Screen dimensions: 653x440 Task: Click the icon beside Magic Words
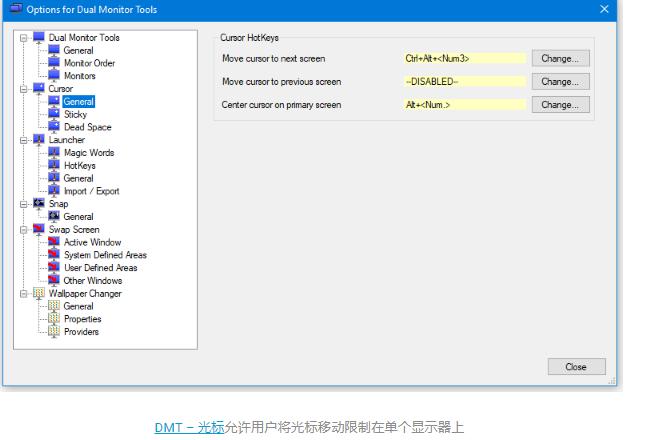pyautogui.click(x=54, y=153)
